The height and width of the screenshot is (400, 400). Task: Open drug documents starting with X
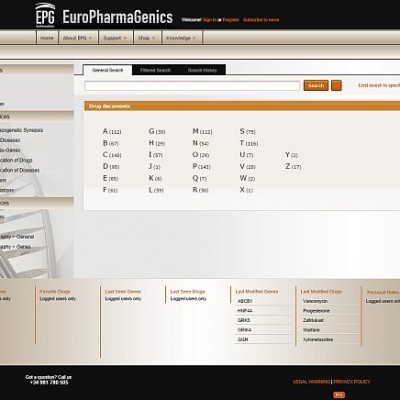(x=246, y=190)
